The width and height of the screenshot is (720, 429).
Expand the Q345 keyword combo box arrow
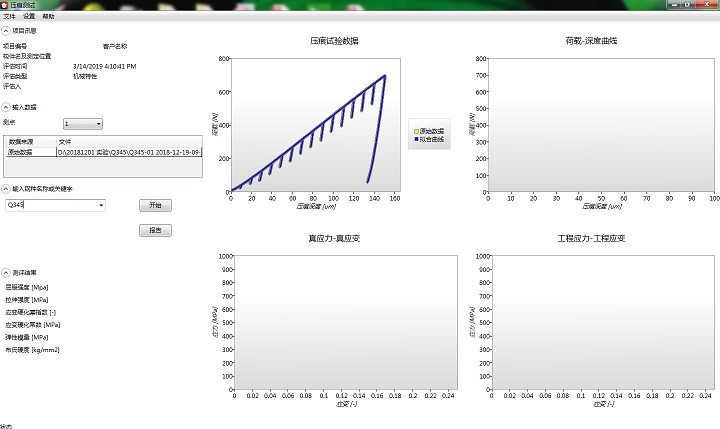[x=101, y=205]
